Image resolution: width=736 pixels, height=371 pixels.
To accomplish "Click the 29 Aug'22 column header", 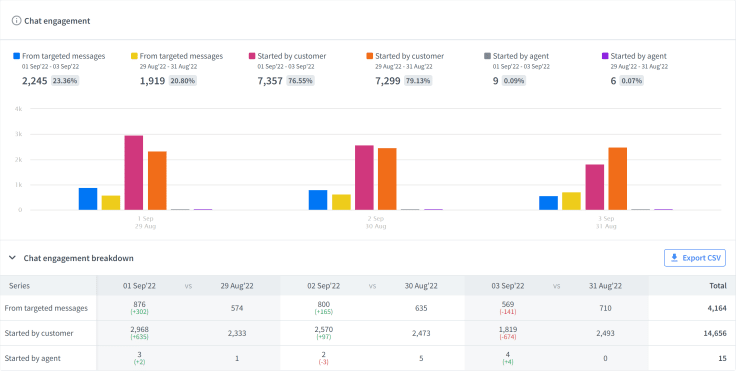I will click(x=237, y=286).
